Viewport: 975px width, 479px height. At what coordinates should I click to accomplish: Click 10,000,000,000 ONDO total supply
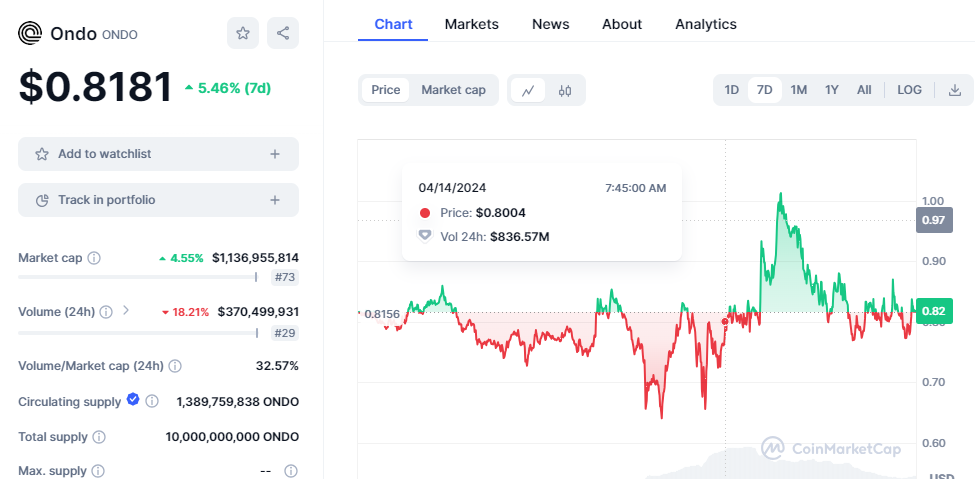[x=232, y=437]
